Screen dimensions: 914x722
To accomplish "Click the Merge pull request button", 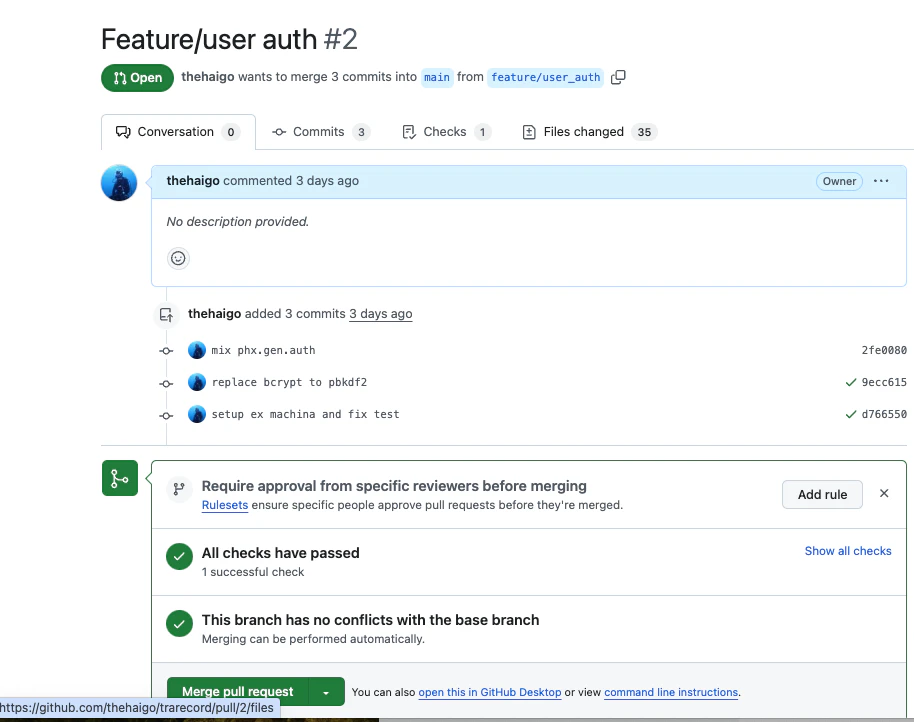I will pyautogui.click(x=238, y=692).
